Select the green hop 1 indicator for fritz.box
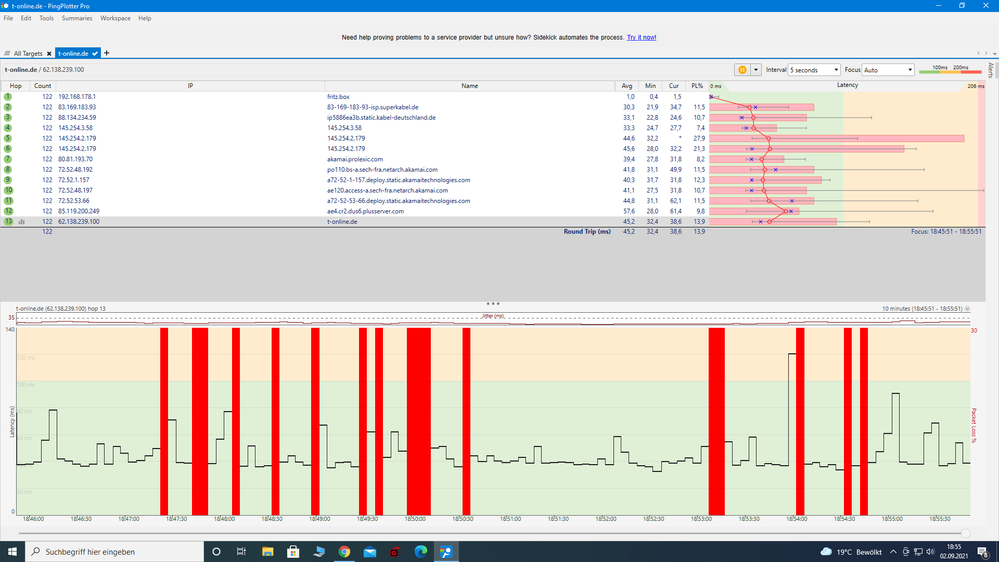Image resolution: width=999 pixels, height=562 pixels. [7, 96]
